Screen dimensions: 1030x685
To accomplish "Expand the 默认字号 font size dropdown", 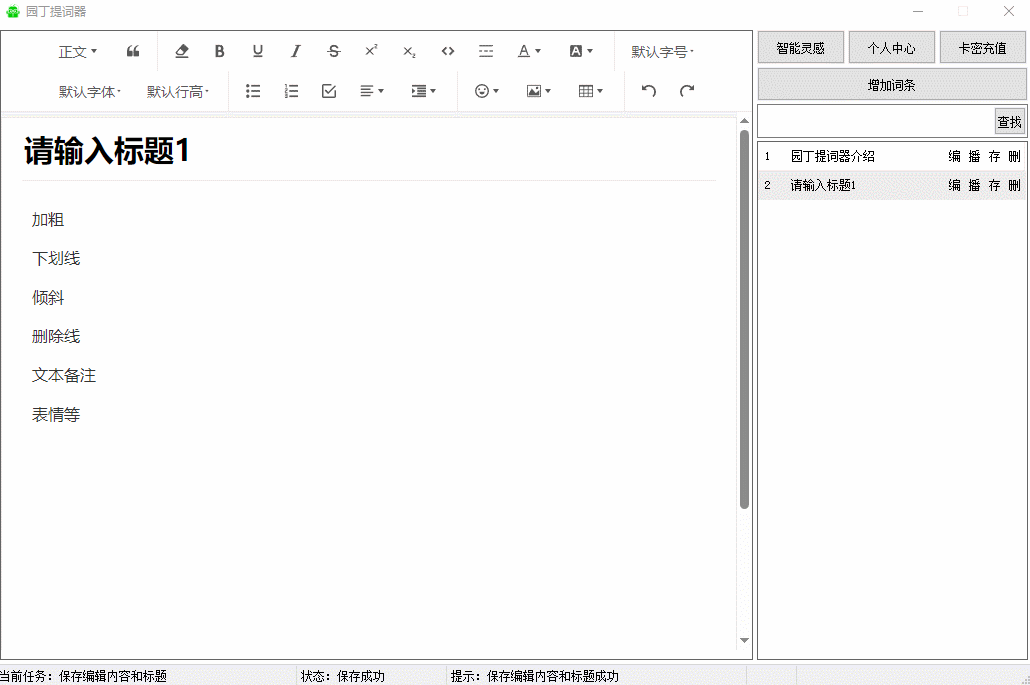I will 662,52.
